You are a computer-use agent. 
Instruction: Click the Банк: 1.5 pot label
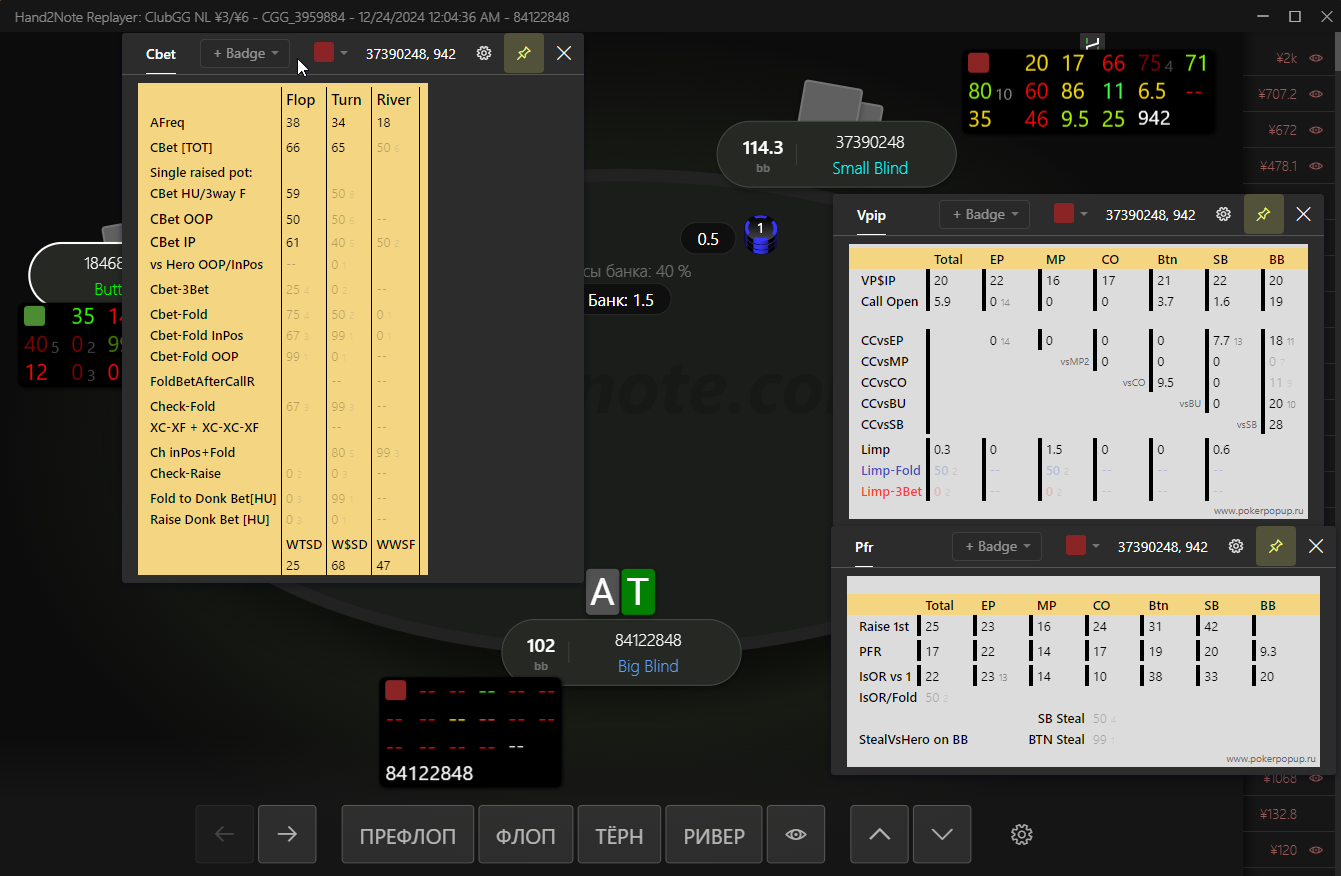621,300
